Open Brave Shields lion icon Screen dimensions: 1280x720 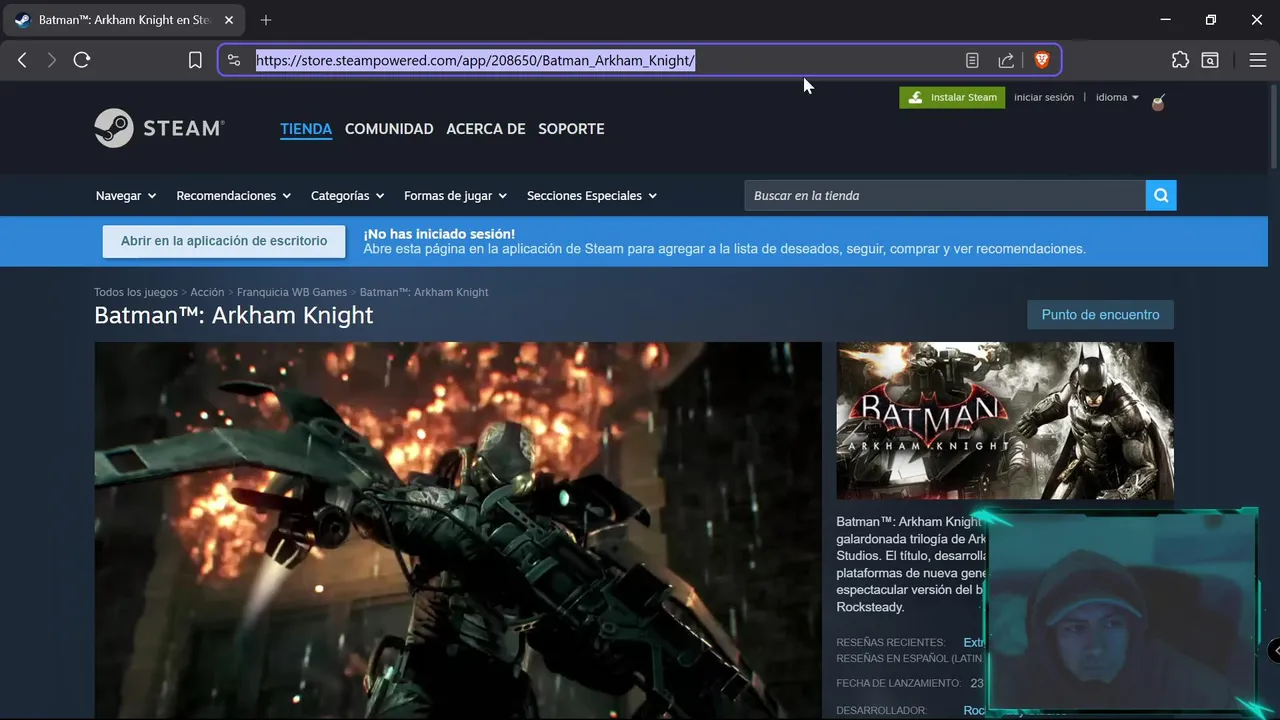1041,60
